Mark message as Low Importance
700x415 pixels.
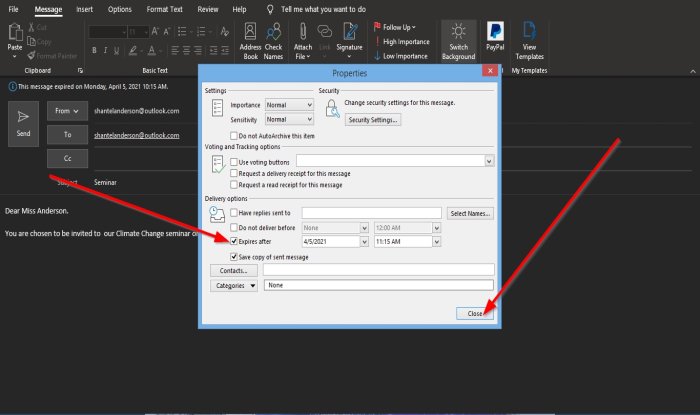tap(400, 56)
